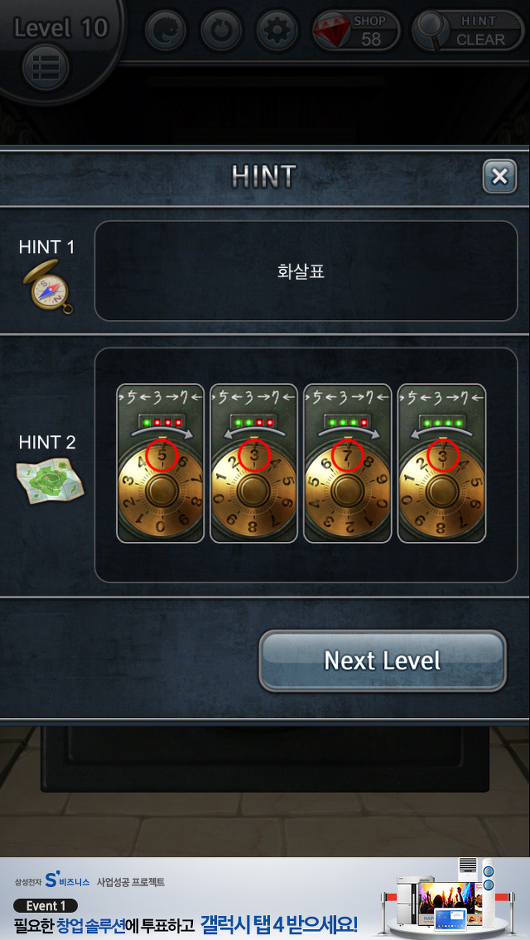Click the map icon for Hint 2
The image size is (530, 940).
50,481
